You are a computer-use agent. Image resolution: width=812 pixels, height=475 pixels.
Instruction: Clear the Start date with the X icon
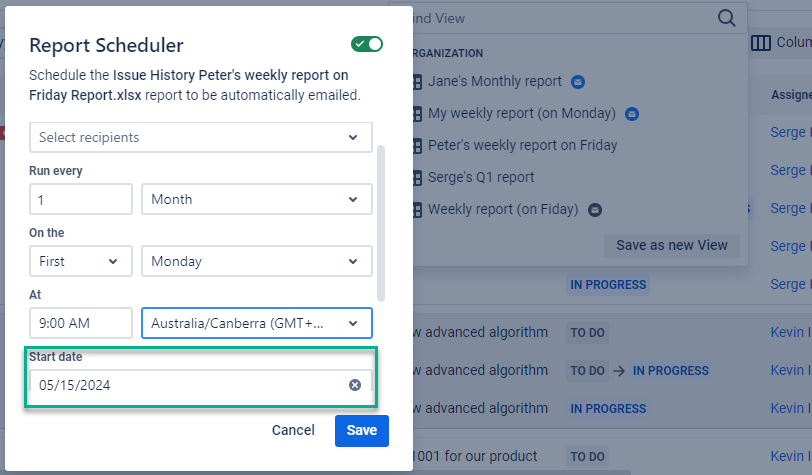tap(355, 385)
